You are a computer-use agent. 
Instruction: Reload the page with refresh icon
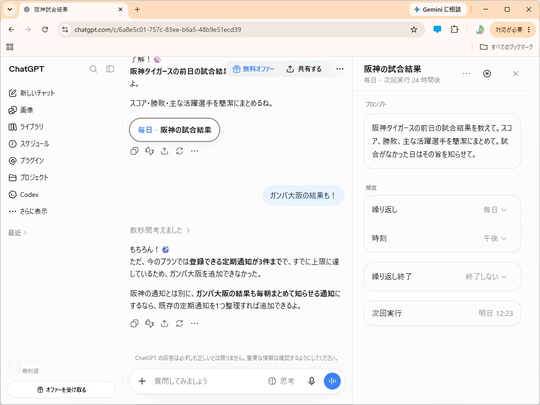click(45, 30)
